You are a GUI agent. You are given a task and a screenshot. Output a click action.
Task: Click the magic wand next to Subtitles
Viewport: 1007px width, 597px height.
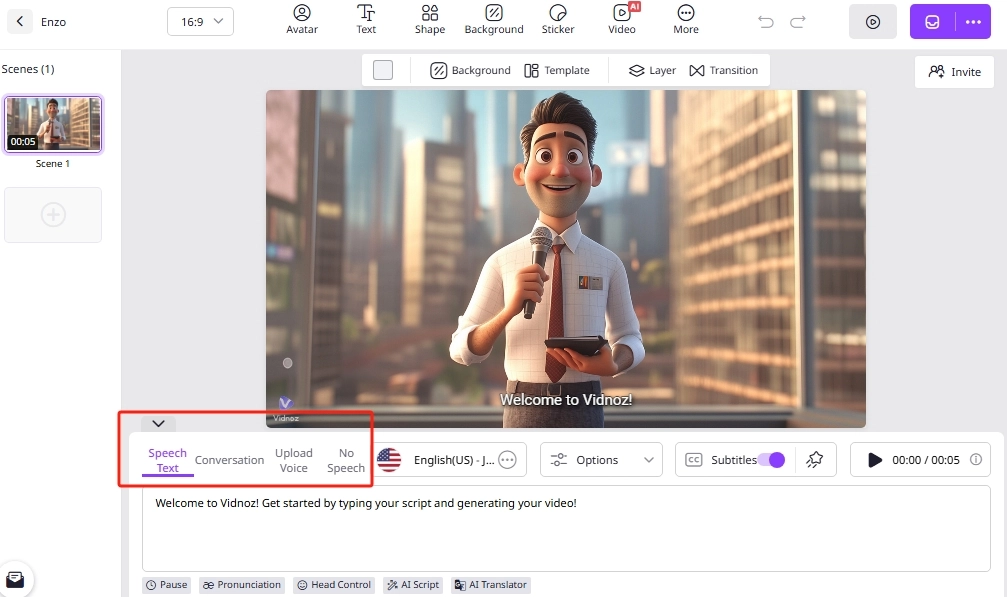tap(815, 459)
